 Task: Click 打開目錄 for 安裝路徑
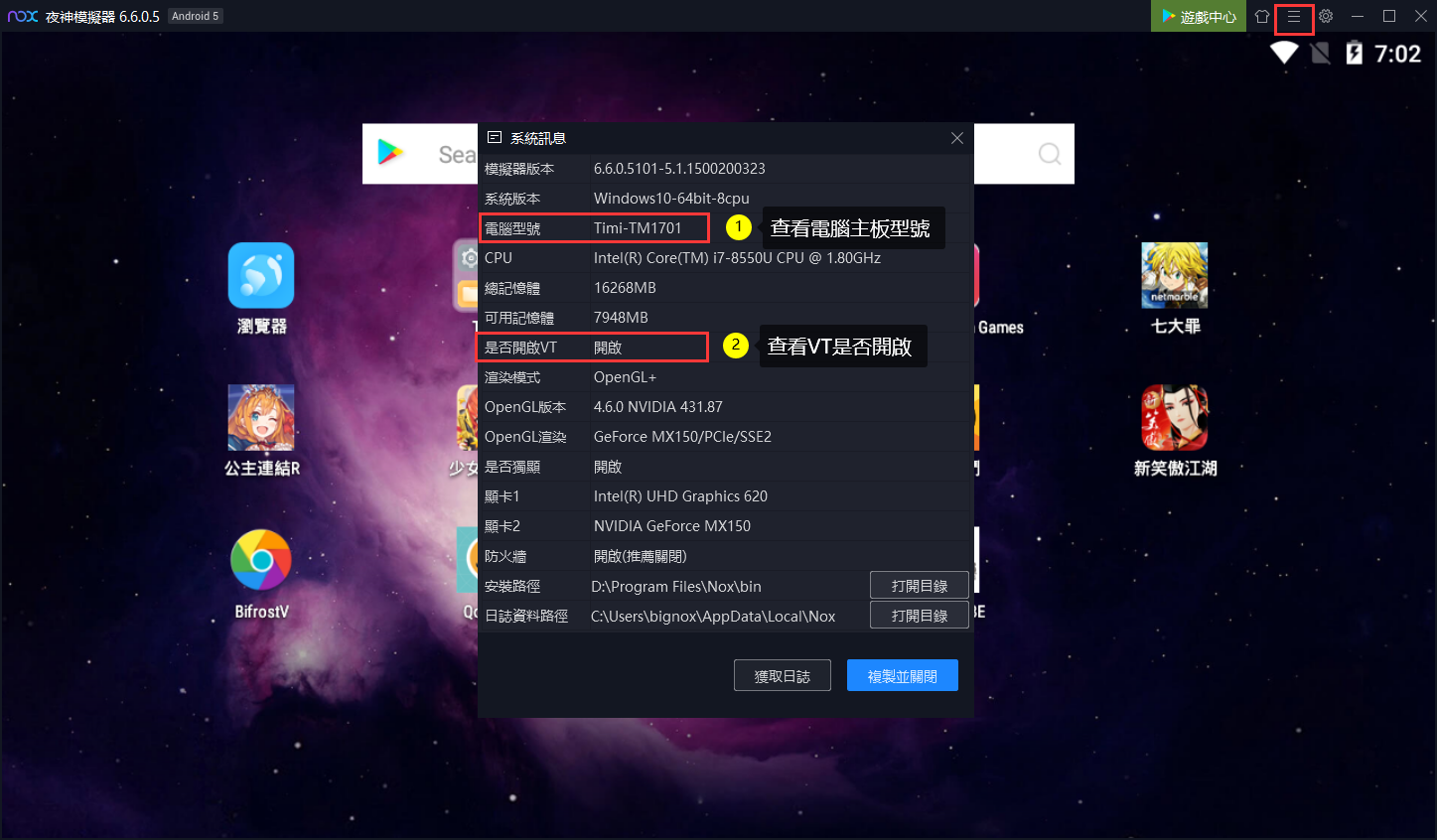tap(920, 586)
